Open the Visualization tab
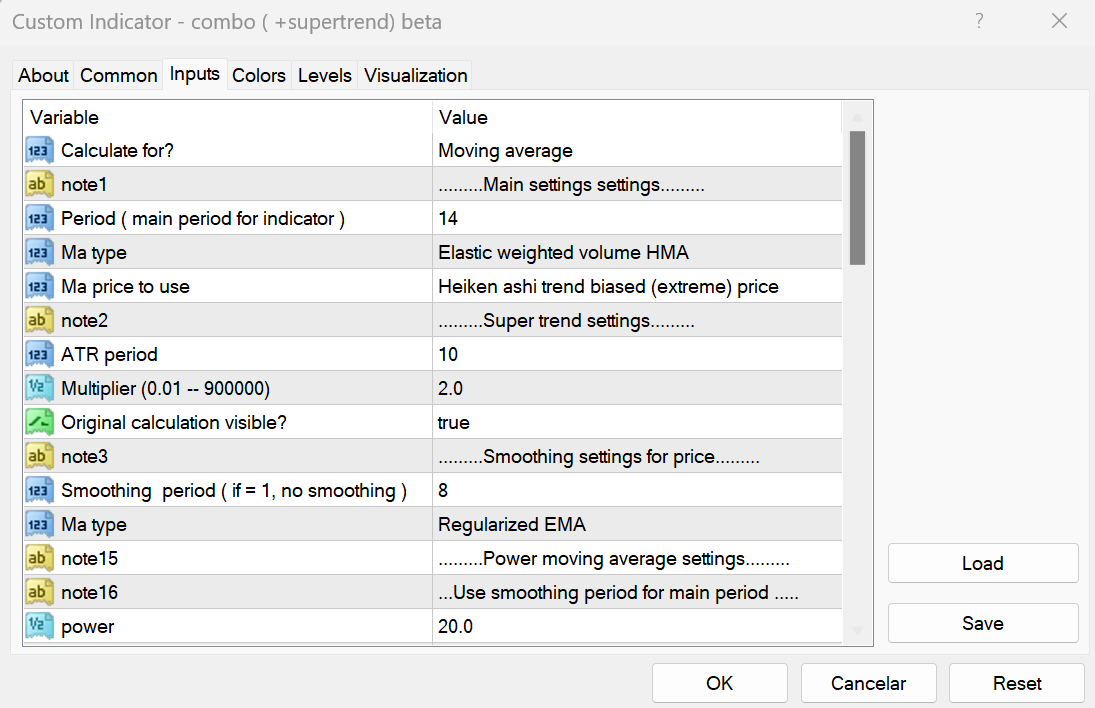Viewport: 1095px width, 708px height. tap(415, 75)
